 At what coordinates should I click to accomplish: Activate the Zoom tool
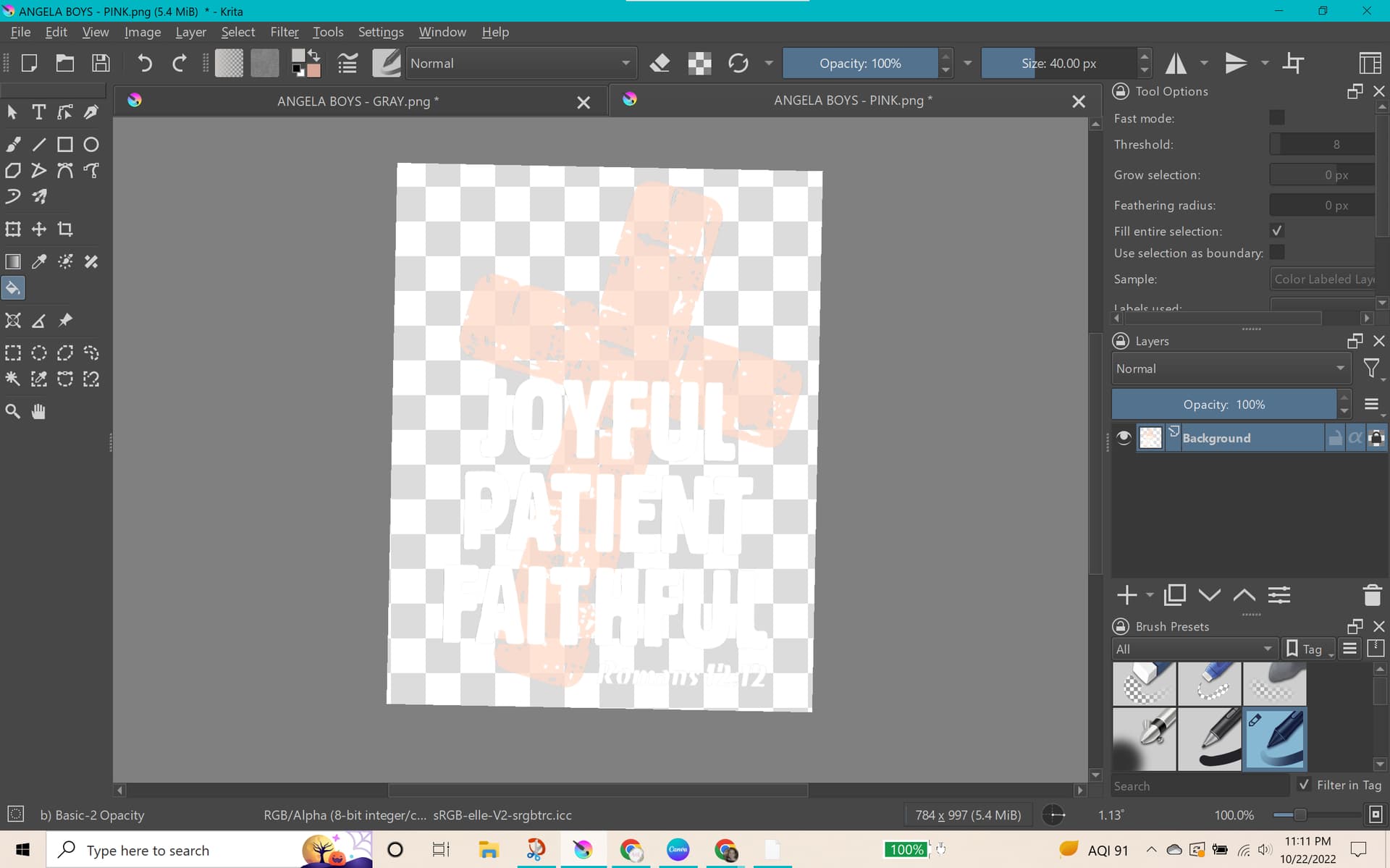(13, 411)
